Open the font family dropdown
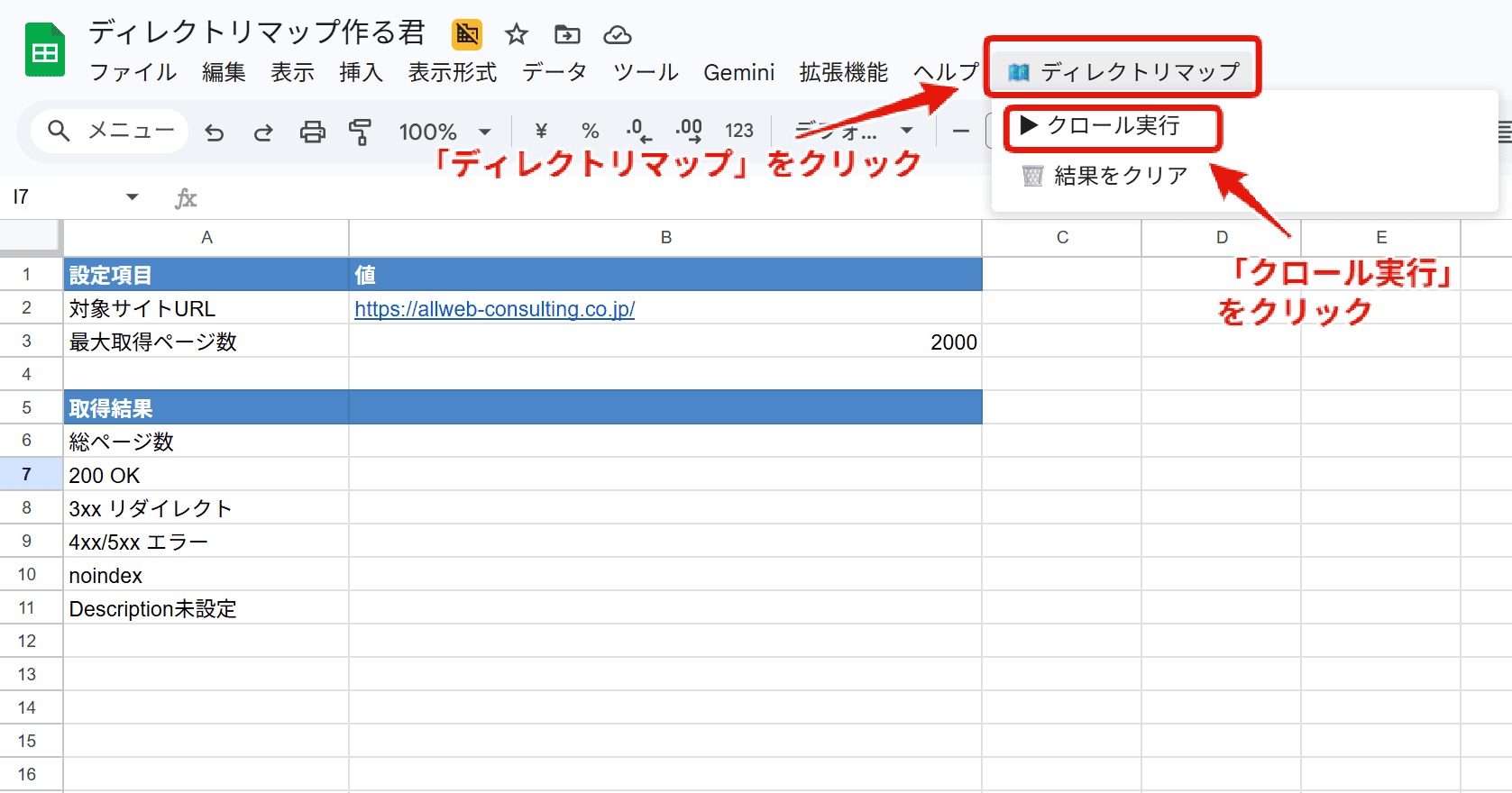Screen dimensions: 1512x793 pyautogui.click(x=853, y=132)
